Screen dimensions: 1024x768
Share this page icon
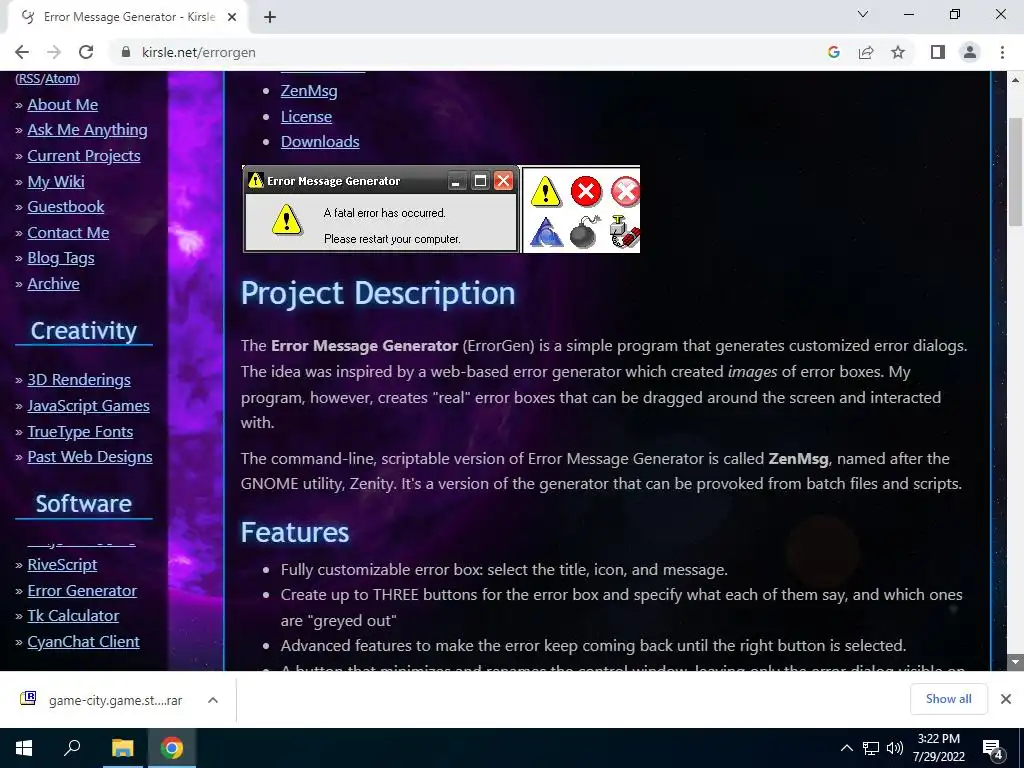866,52
